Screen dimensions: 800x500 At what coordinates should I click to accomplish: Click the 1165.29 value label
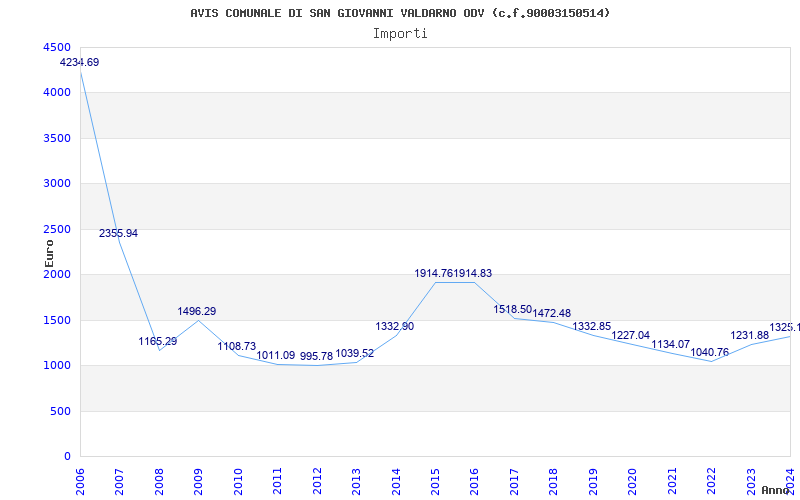tap(158, 342)
